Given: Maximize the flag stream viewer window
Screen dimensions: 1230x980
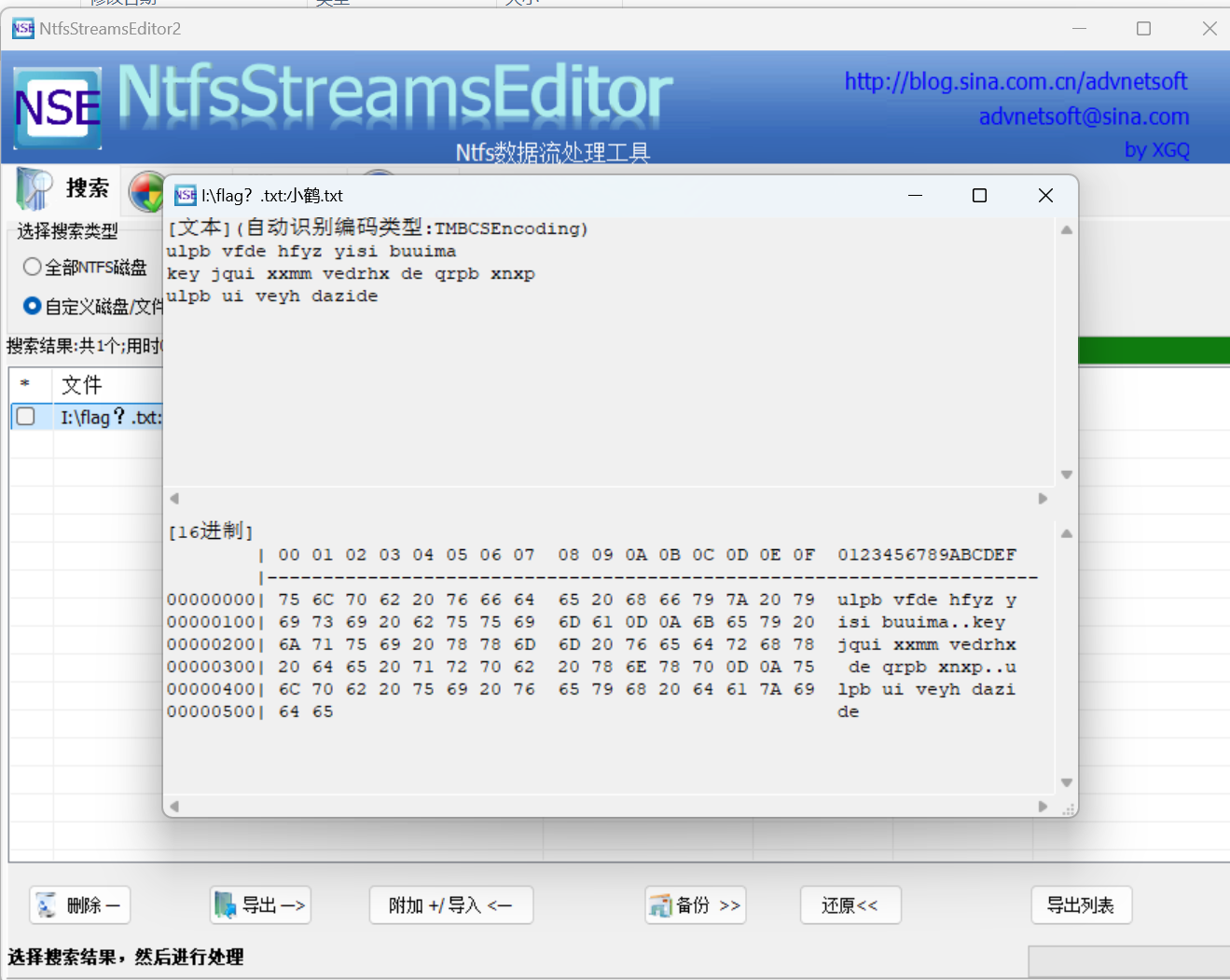Looking at the screenshot, I should click(979, 195).
